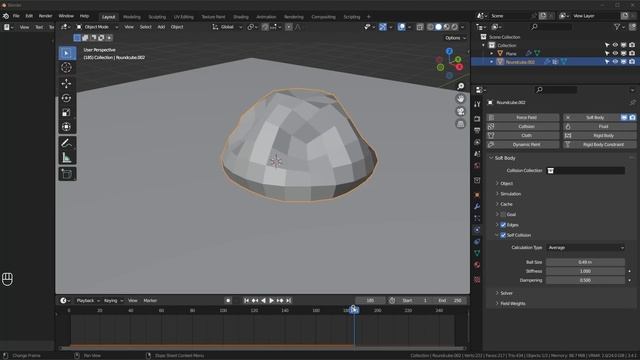Play animation forward

click(x=271, y=300)
